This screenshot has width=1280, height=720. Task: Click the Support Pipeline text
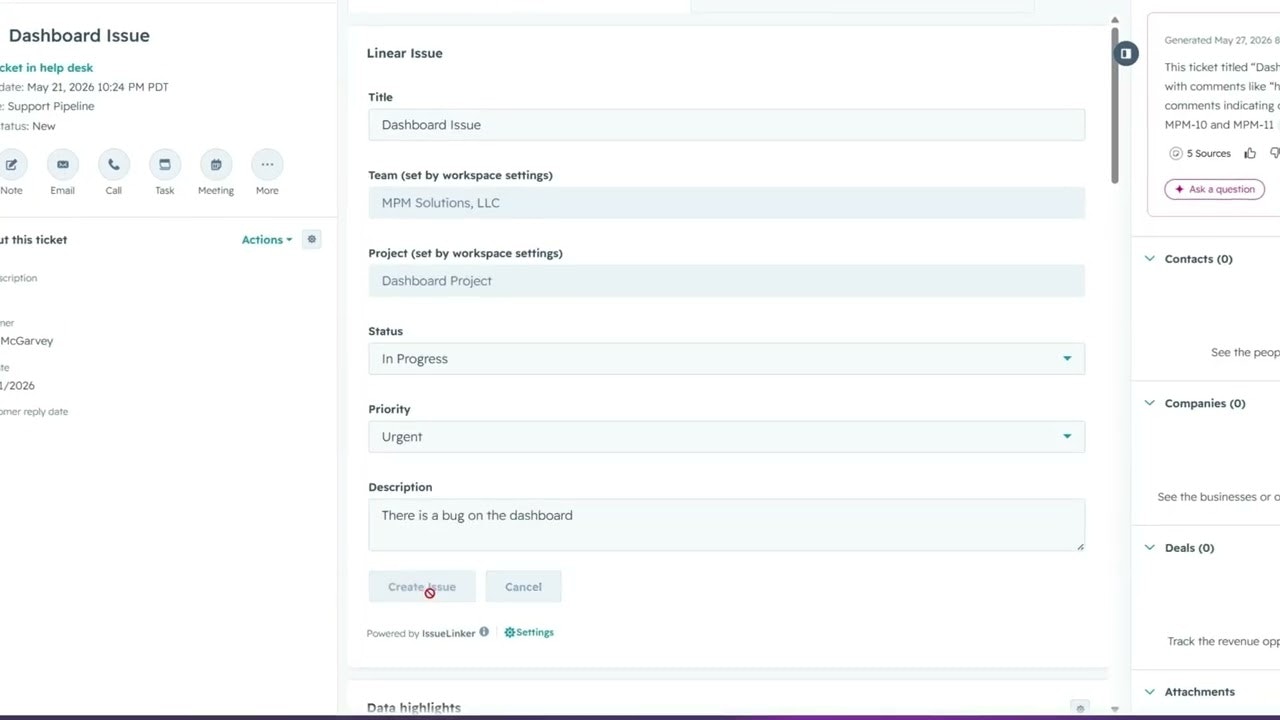pyautogui.click(x=51, y=106)
